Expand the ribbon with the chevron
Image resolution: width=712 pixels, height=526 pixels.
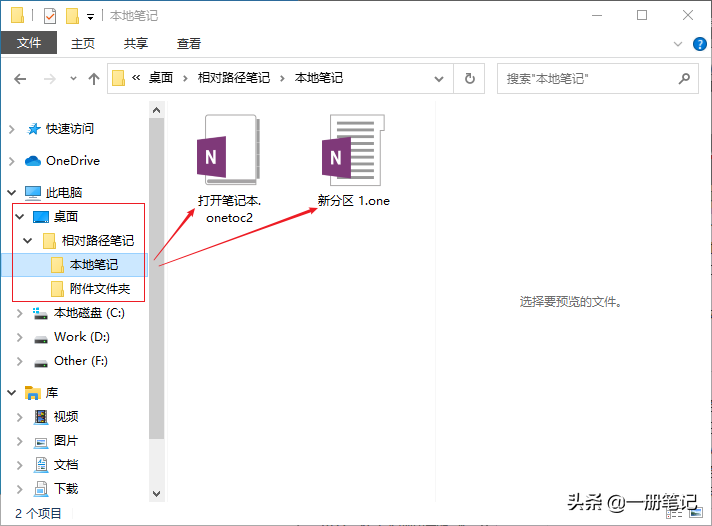pyautogui.click(x=677, y=44)
